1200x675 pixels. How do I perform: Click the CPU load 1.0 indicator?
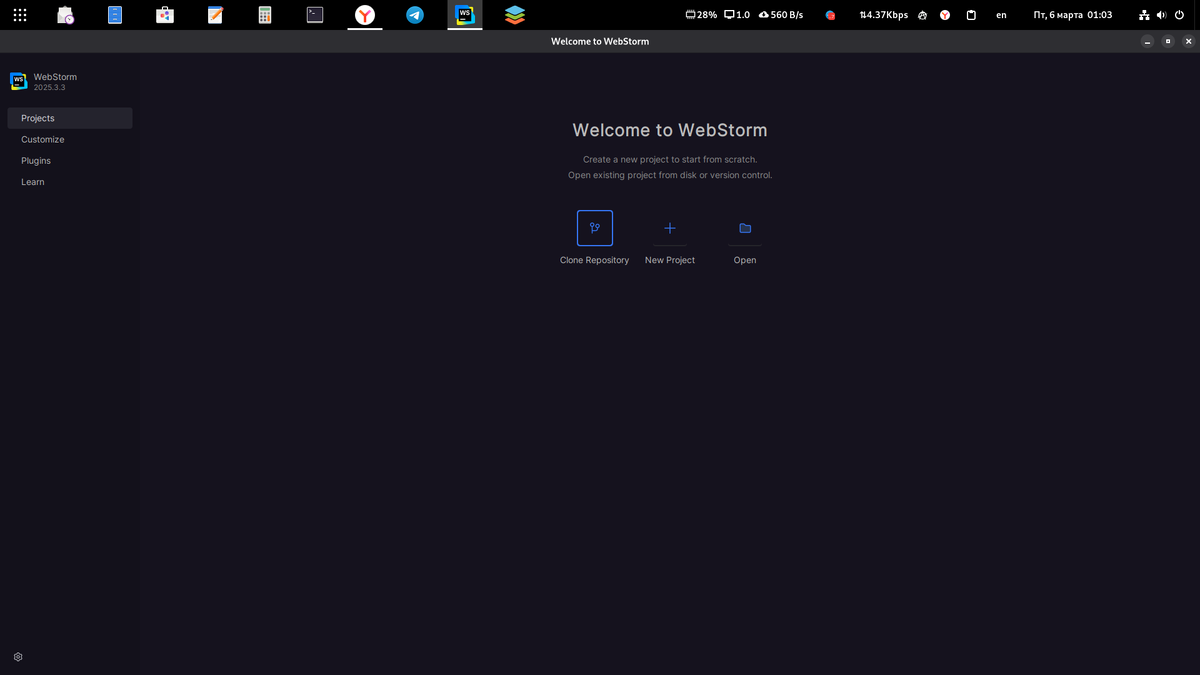[x=737, y=15]
